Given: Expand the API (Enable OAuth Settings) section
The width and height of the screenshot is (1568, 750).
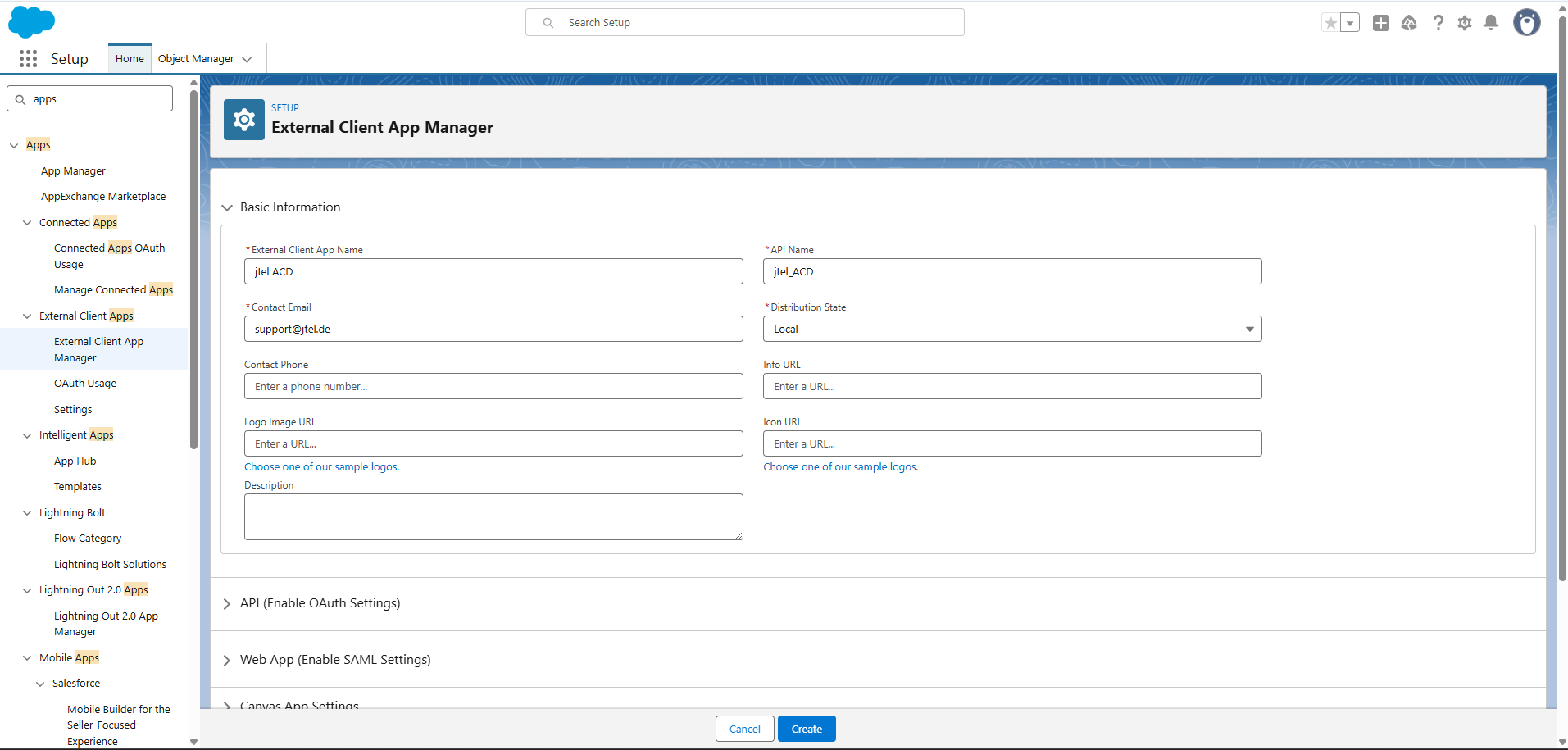Looking at the screenshot, I should click(320, 603).
